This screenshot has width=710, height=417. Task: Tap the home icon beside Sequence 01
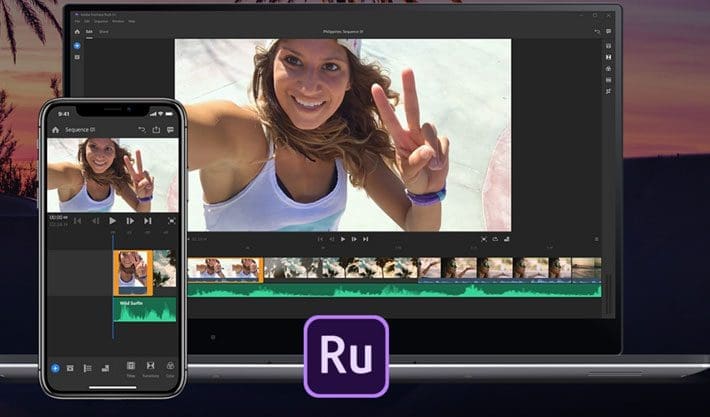[x=56, y=130]
